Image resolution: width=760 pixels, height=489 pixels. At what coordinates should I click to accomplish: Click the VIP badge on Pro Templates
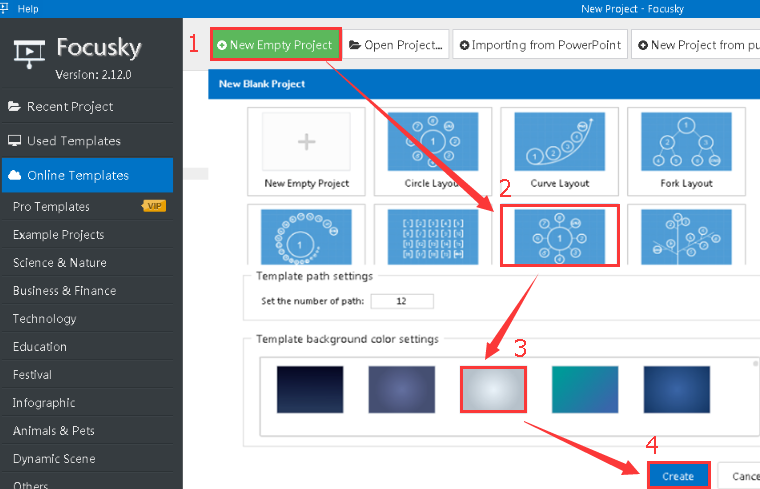point(154,206)
